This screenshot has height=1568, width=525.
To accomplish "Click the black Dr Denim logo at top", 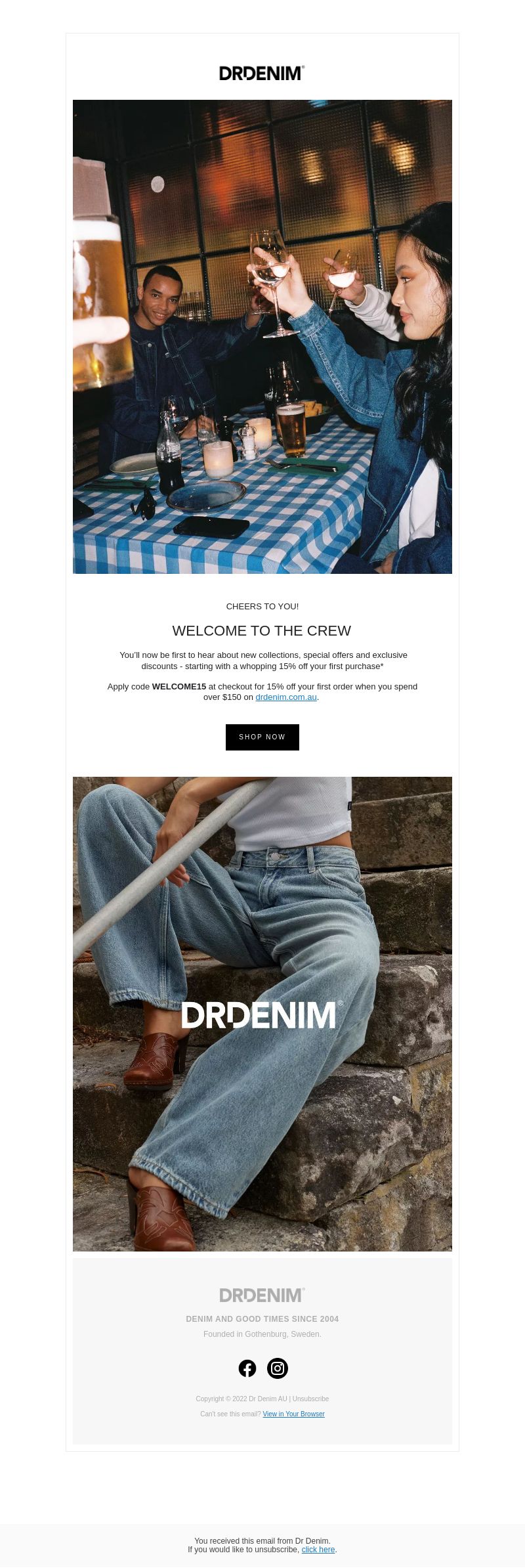I will tap(262, 73).
